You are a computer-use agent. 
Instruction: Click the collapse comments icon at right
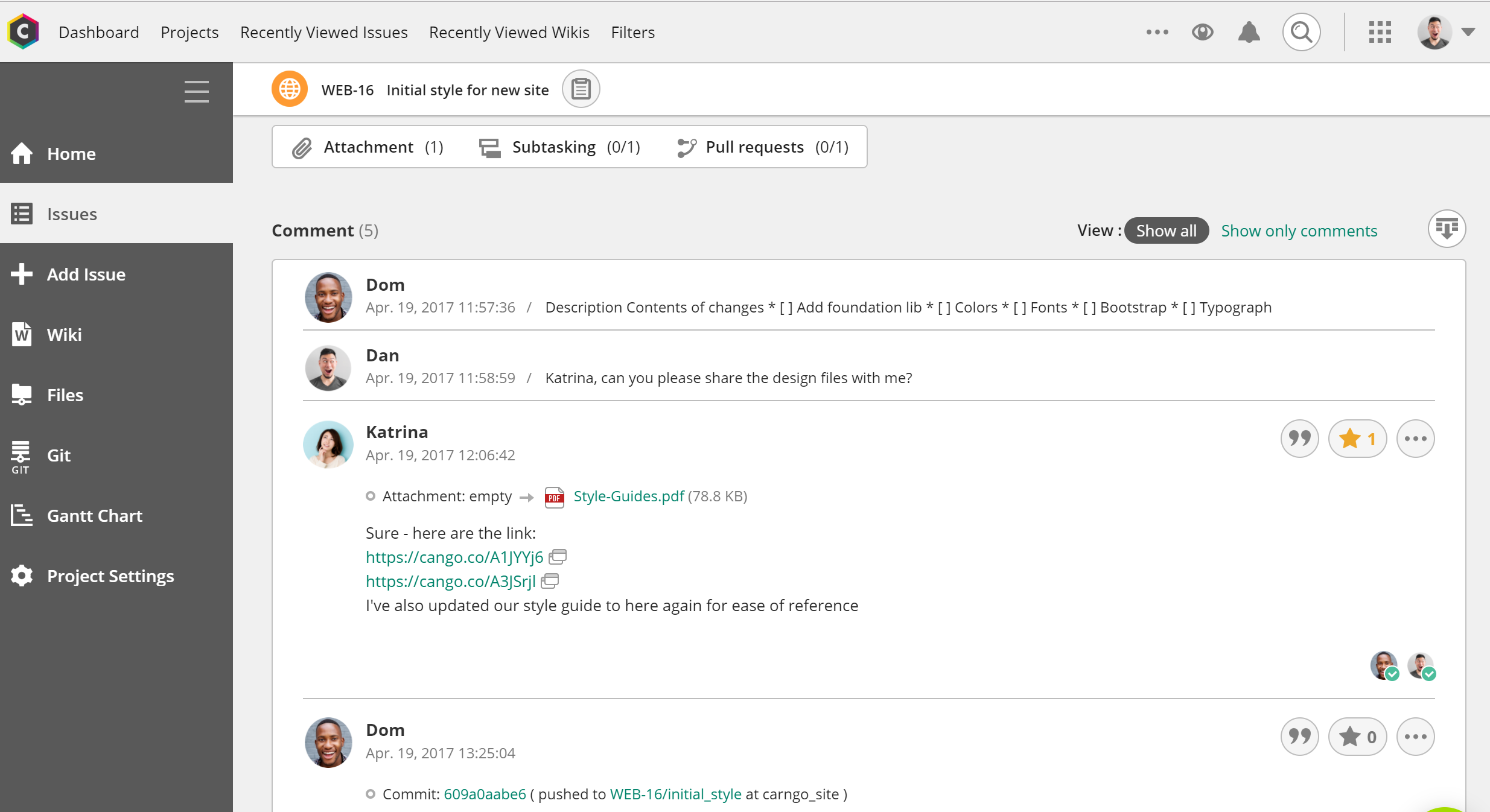click(x=1447, y=229)
